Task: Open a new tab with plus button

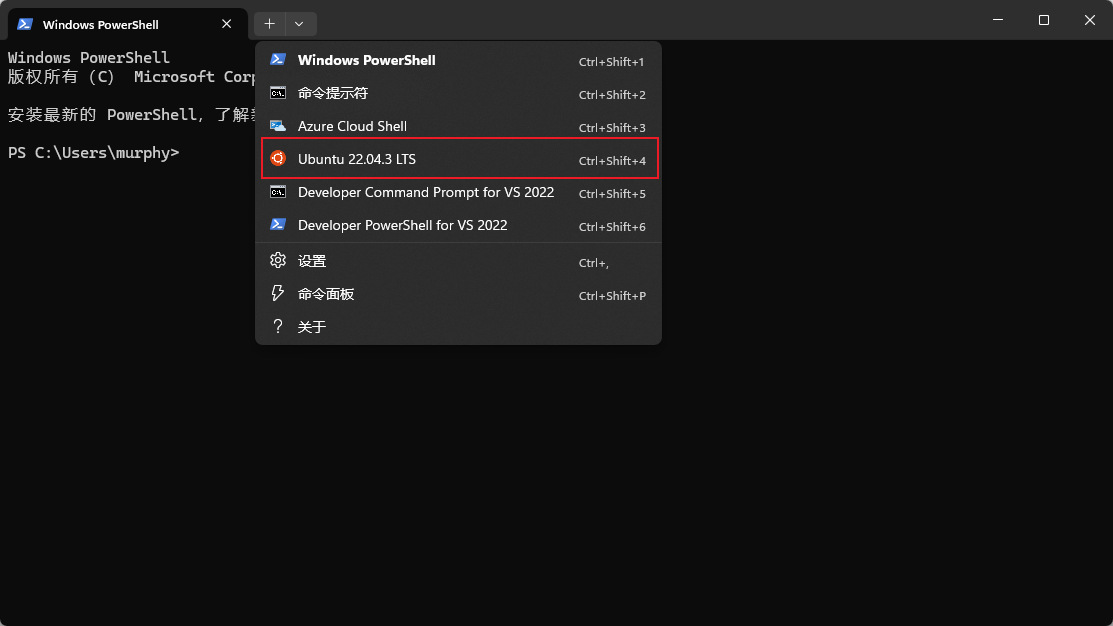Action: tap(269, 24)
